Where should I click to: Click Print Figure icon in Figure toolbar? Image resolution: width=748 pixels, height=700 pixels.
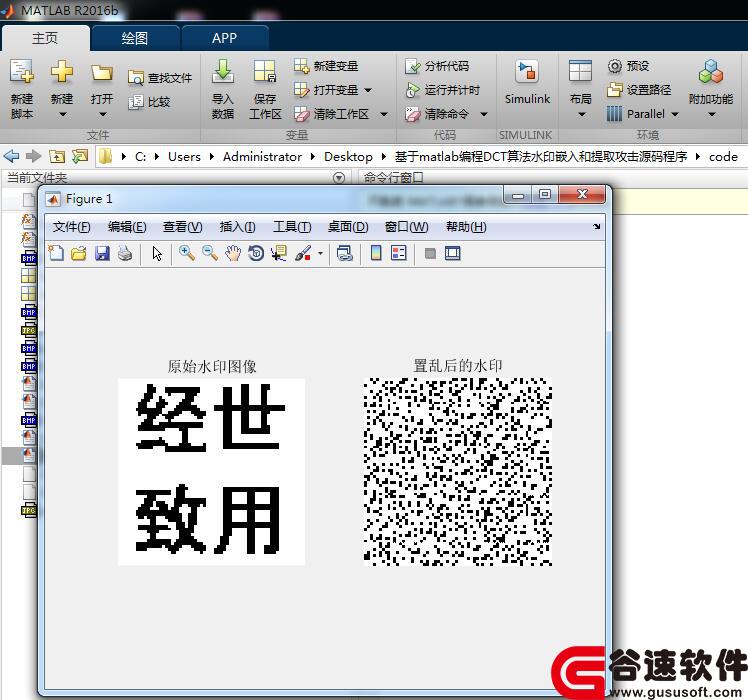pyautogui.click(x=125, y=253)
